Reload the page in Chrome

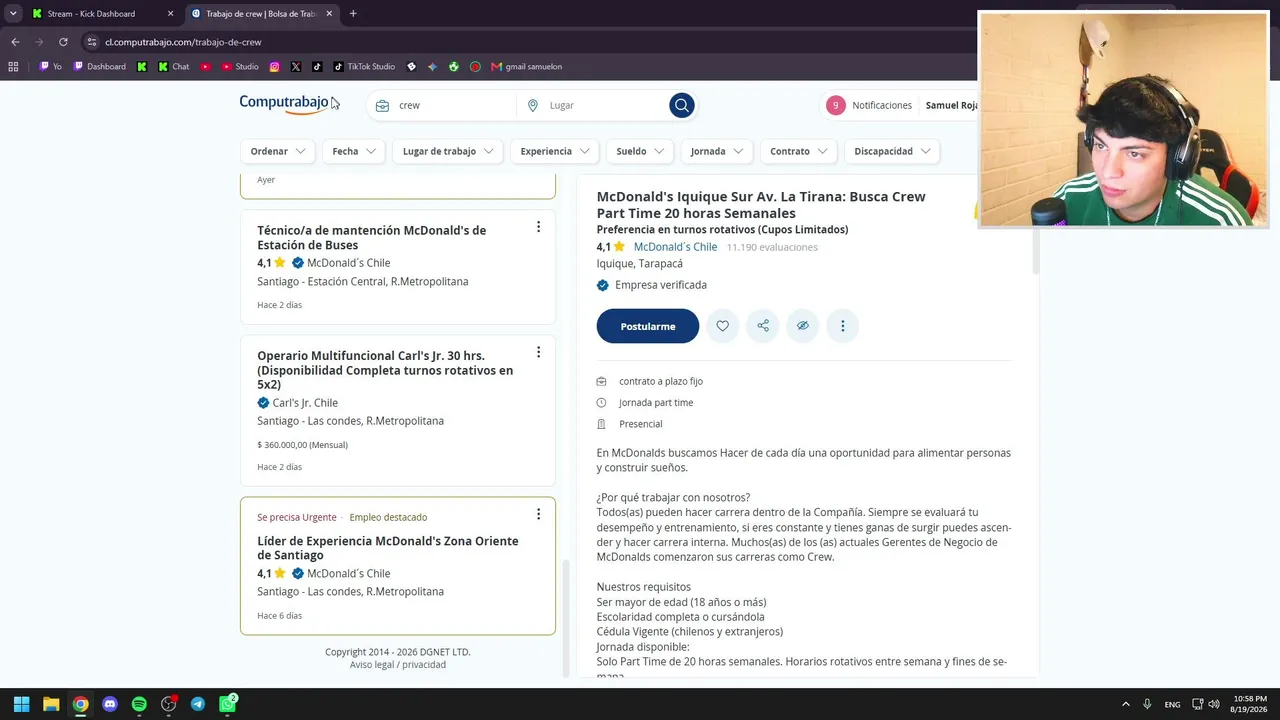pyautogui.click(x=63, y=42)
